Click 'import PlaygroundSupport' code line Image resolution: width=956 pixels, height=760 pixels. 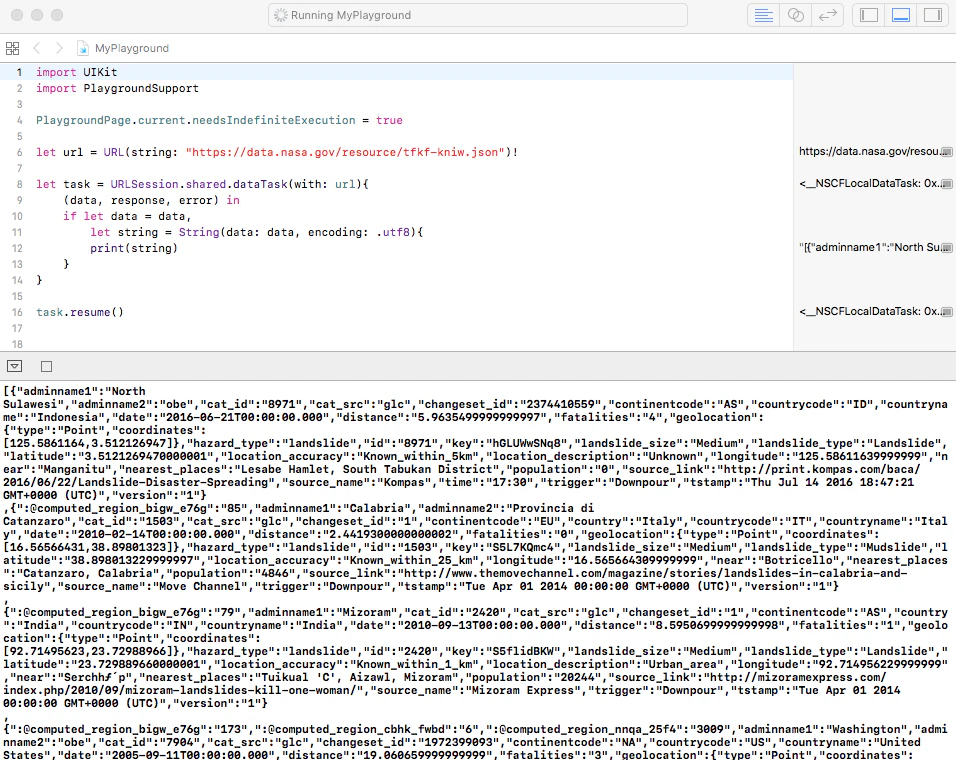[x=117, y=88]
